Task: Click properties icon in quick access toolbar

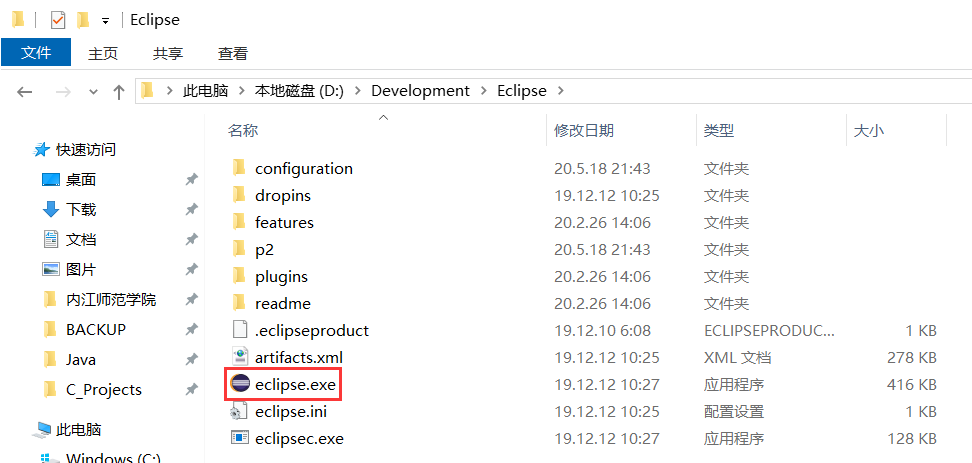Action: [x=58, y=20]
